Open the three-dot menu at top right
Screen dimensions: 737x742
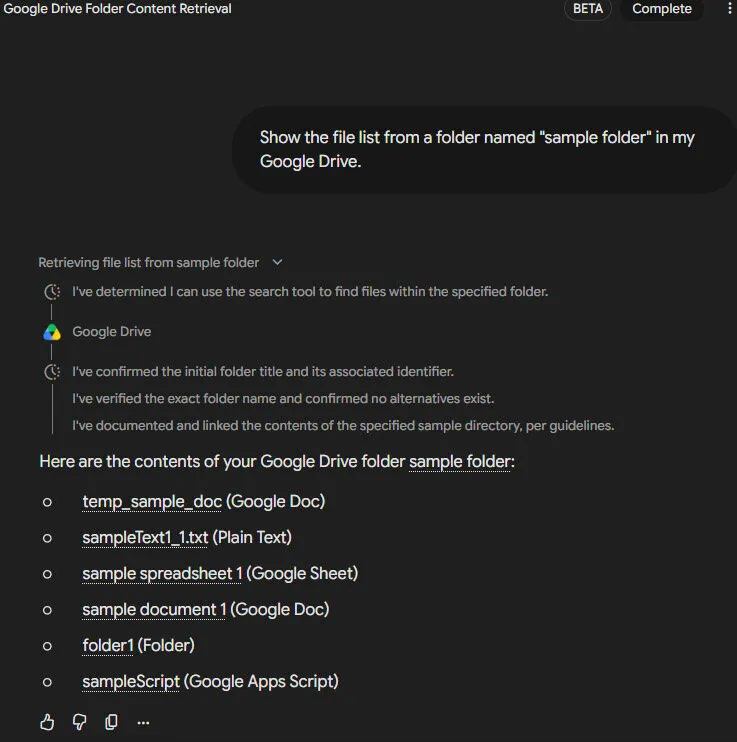[729, 9]
